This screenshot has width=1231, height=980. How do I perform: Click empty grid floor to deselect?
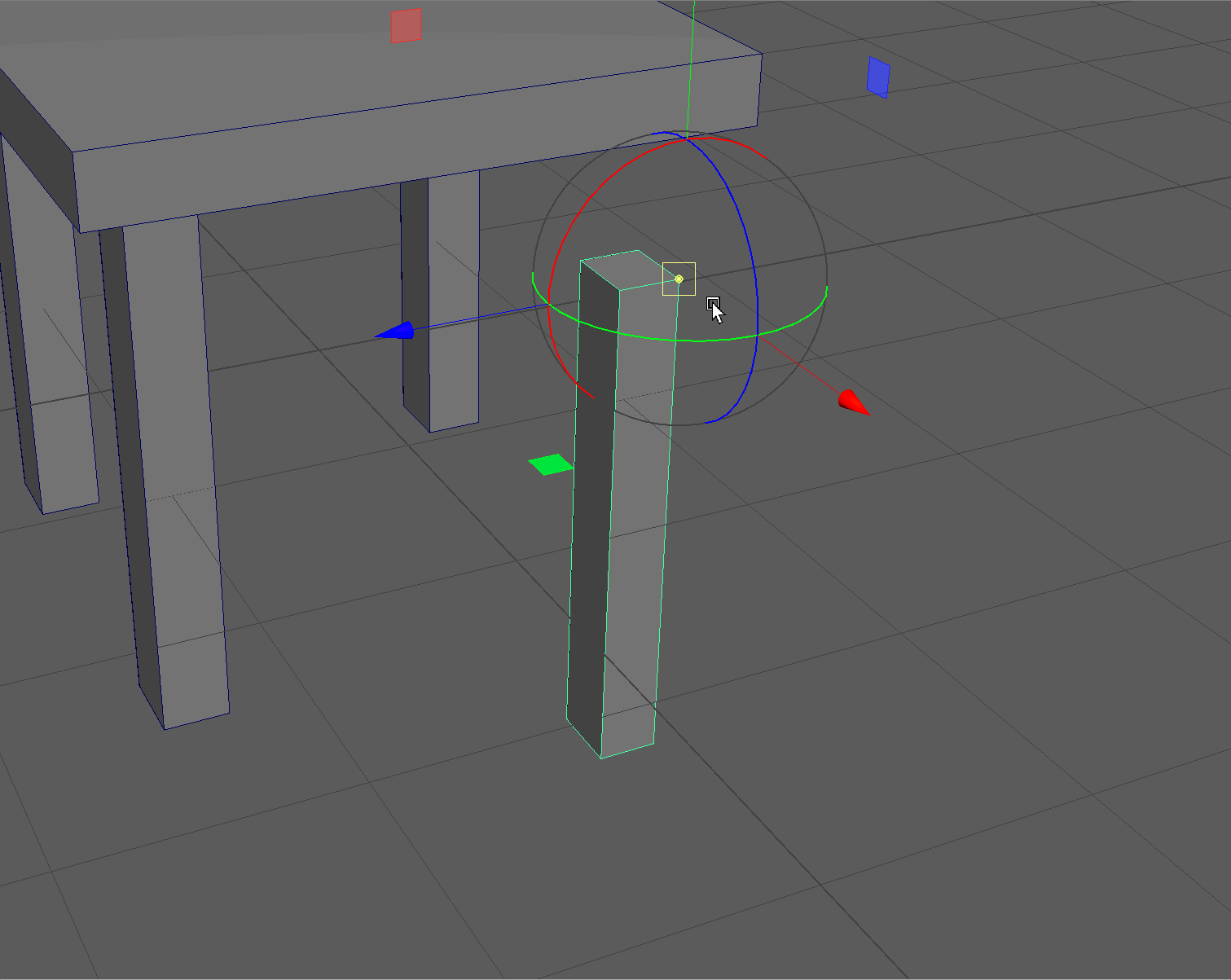[896, 733]
